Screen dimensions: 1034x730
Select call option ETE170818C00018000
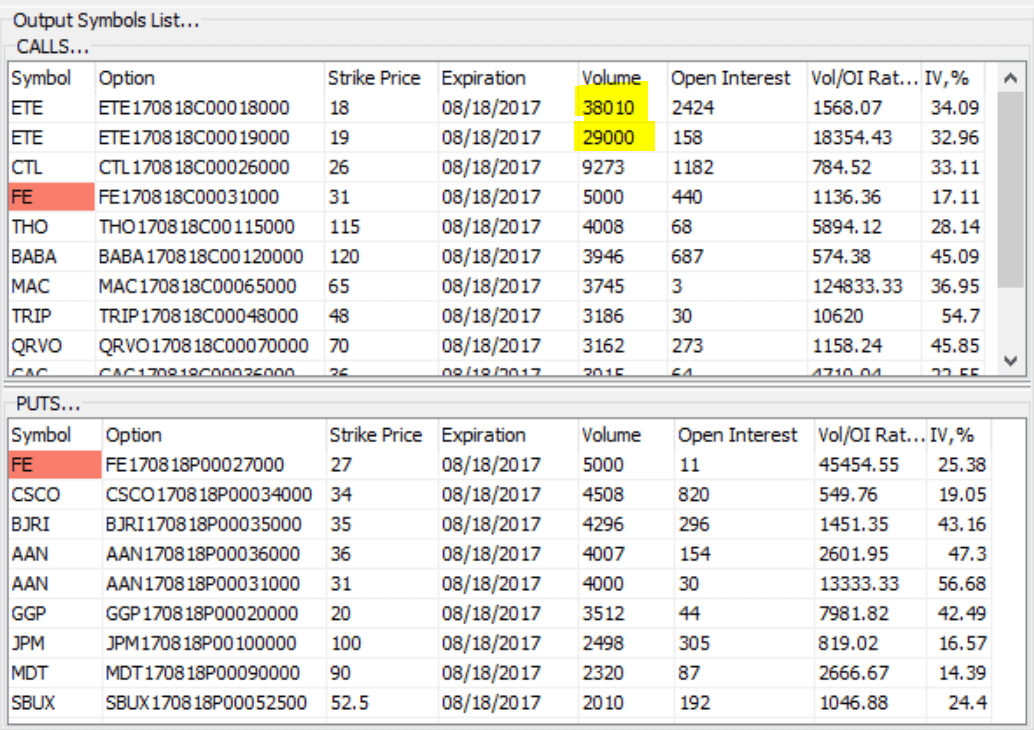pos(194,107)
